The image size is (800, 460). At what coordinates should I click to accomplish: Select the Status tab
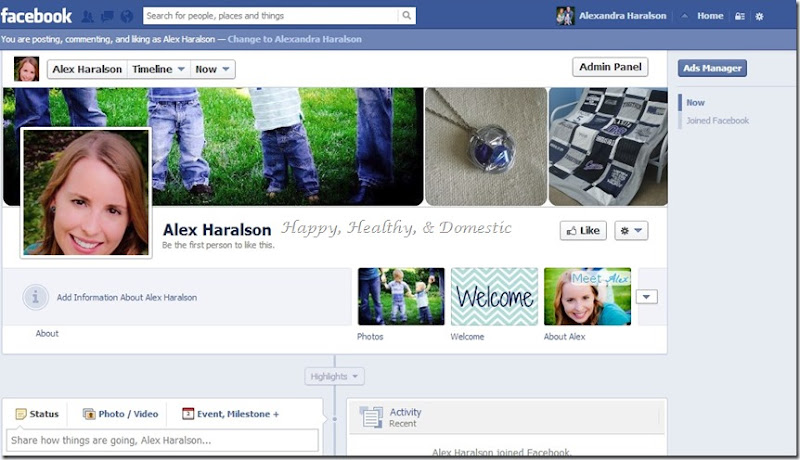[x=37, y=414]
